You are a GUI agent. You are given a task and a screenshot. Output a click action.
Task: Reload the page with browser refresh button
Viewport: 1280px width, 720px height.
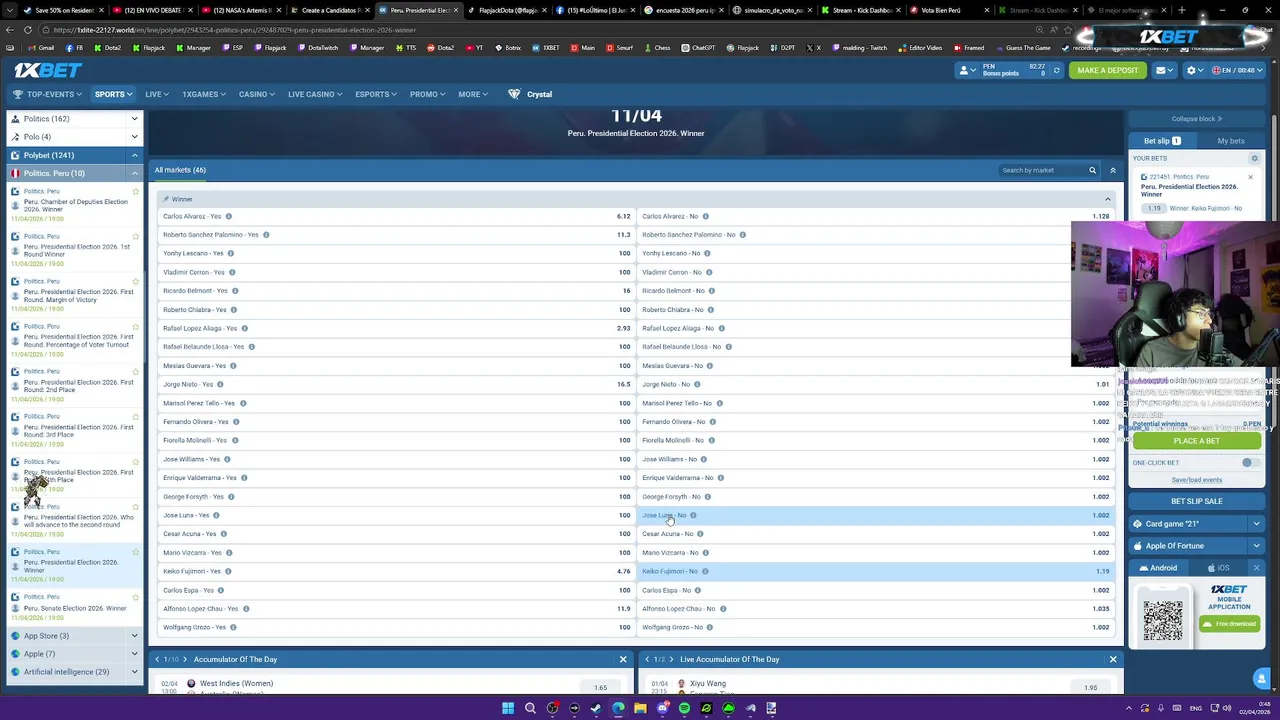coord(28,30)
